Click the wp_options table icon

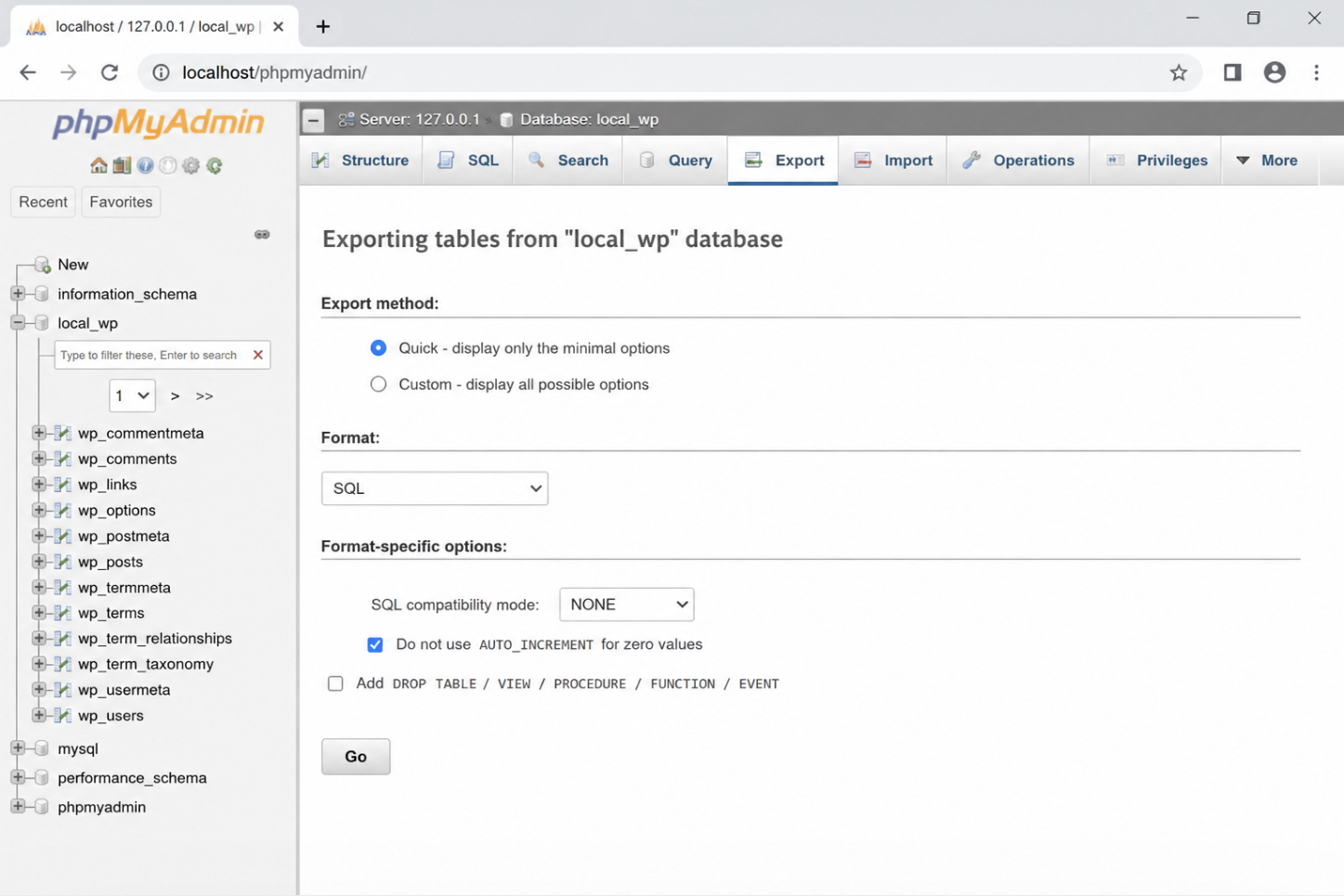(x=63, y=510)
